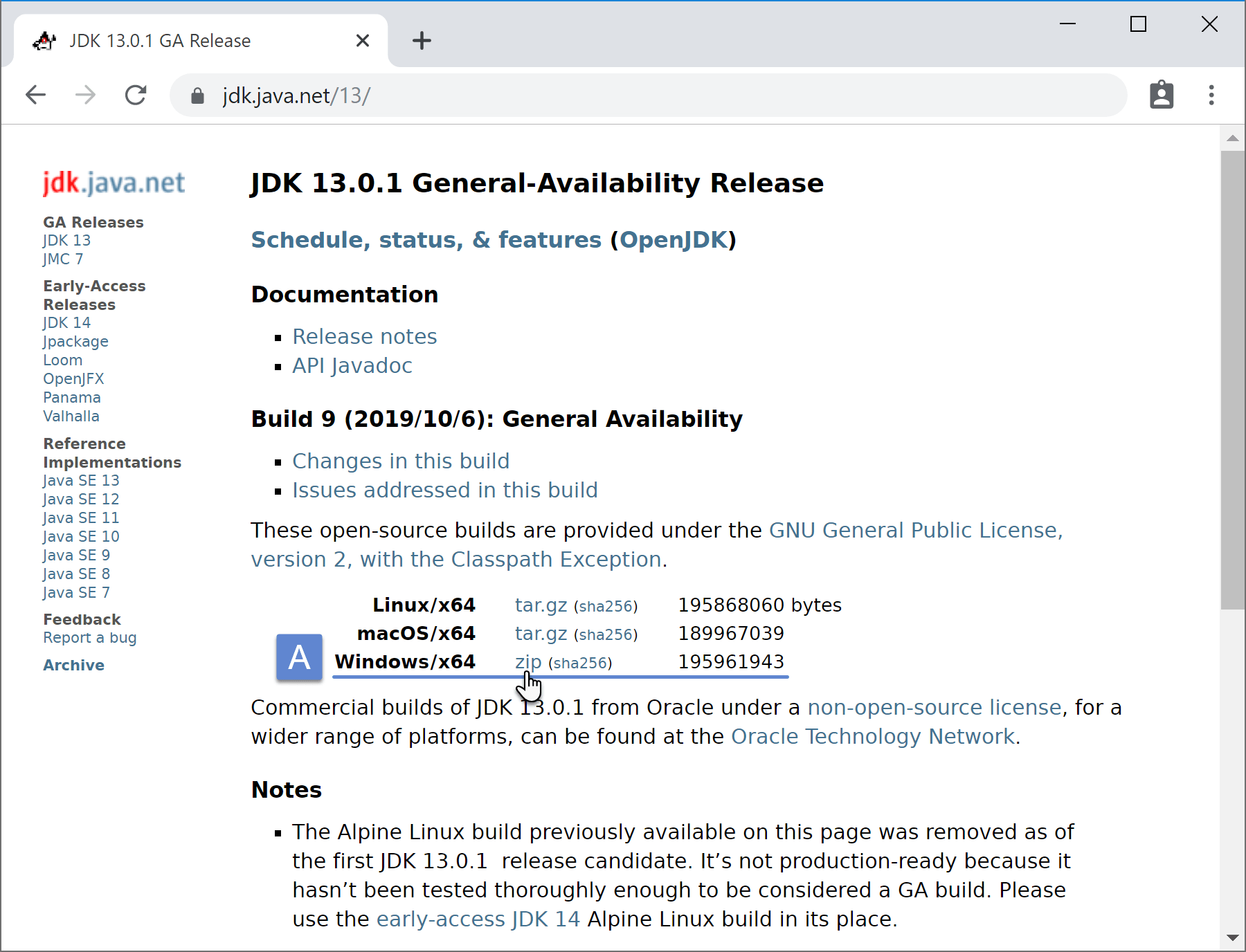This screenshot has height=952, width=1246.
Task: Open sha256 for Linux/x64 build
Action: coord(606,607)
